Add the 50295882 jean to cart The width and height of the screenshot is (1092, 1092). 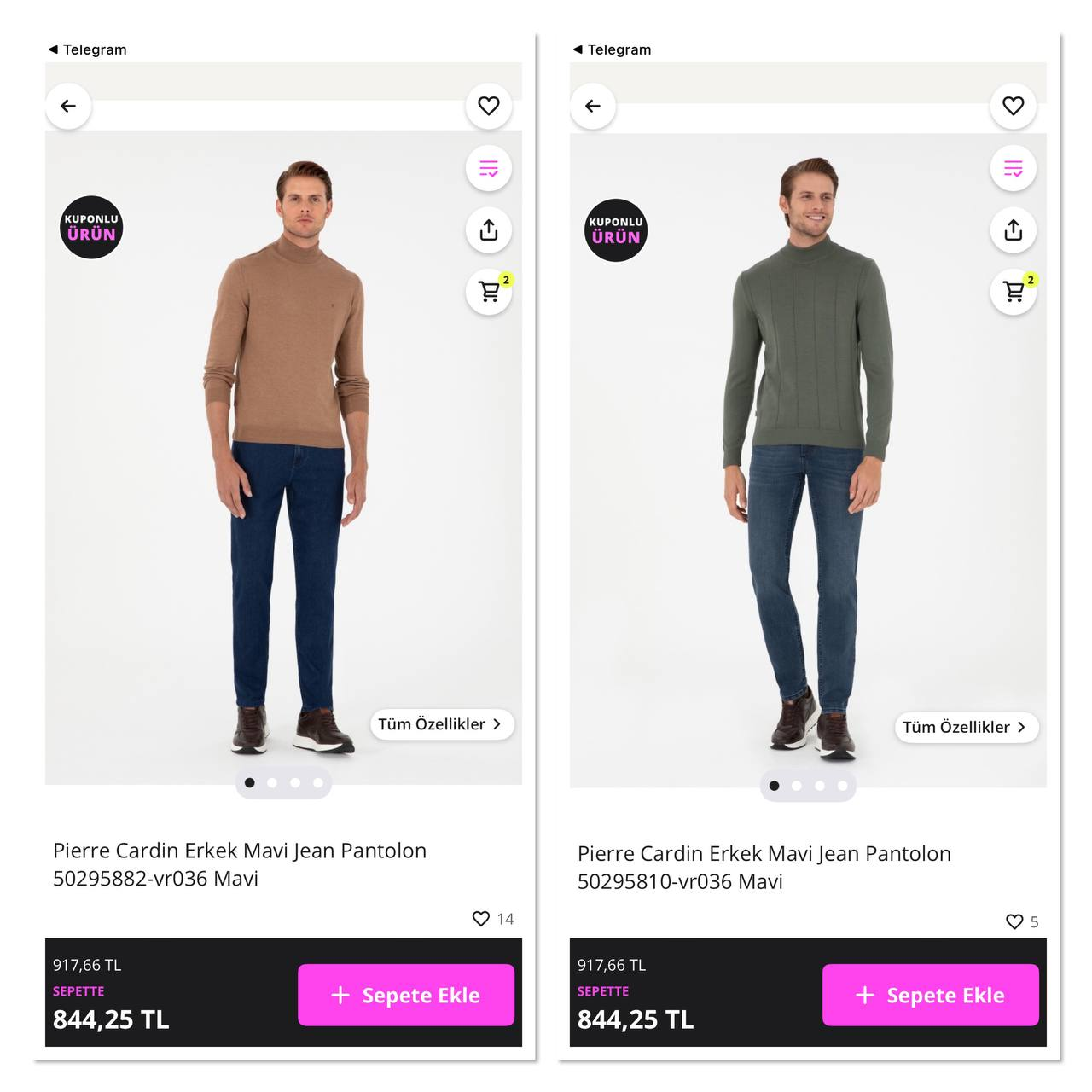[405, 995]
